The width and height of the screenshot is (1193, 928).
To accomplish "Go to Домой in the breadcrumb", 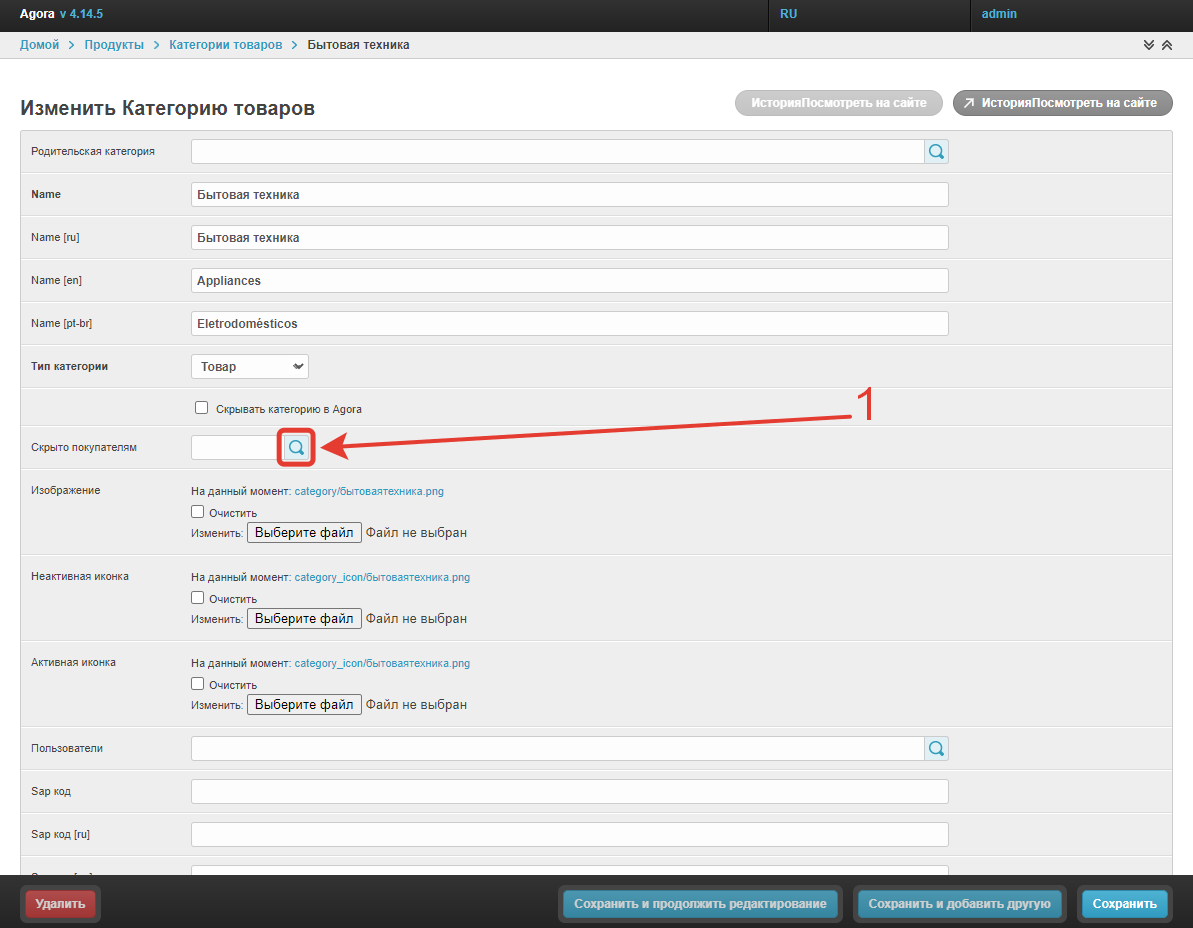I will 39,46.
